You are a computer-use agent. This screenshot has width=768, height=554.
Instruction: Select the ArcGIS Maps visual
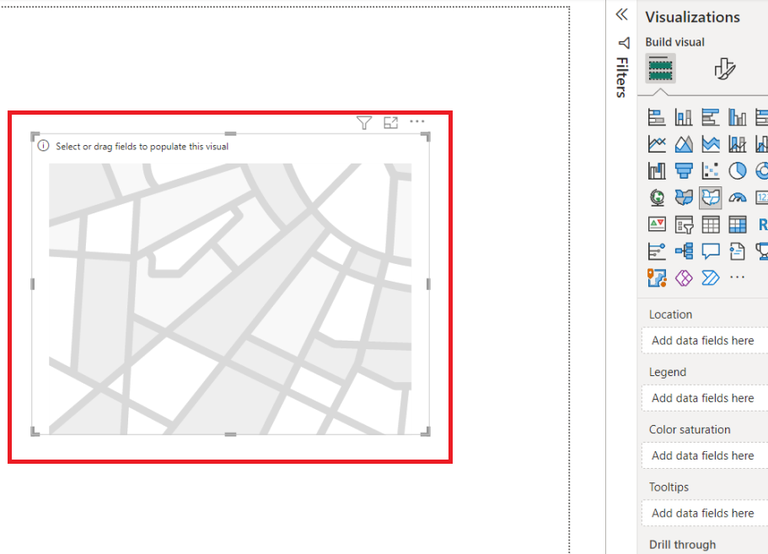657,278
